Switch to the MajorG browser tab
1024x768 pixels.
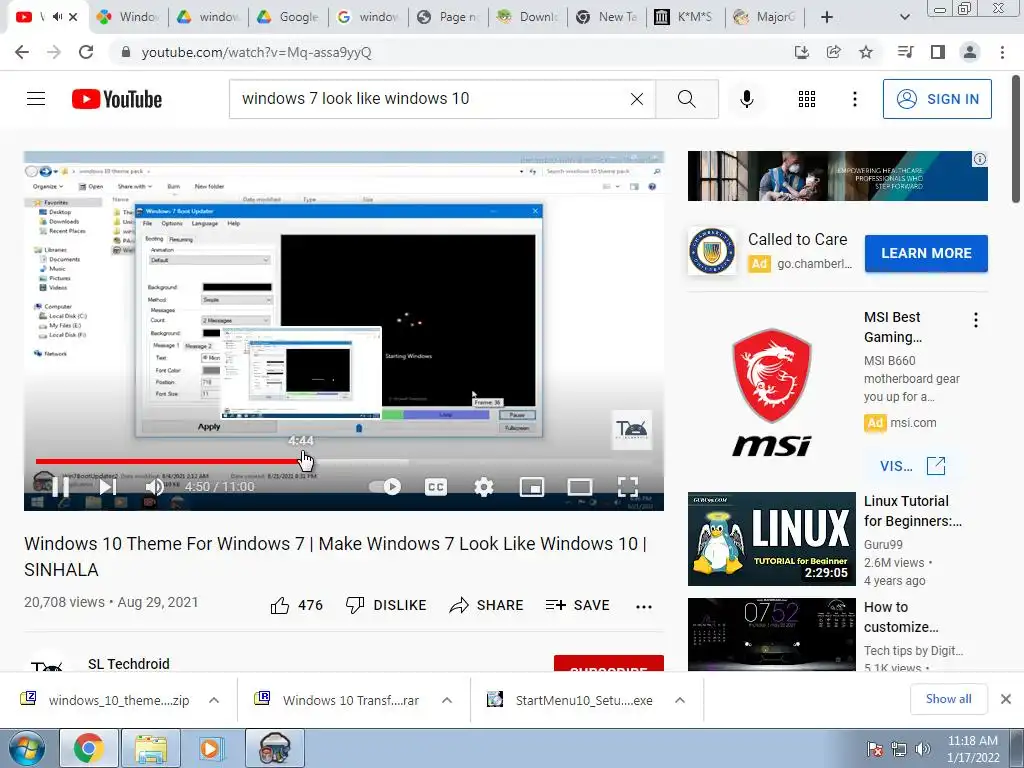tap(764, 17)
